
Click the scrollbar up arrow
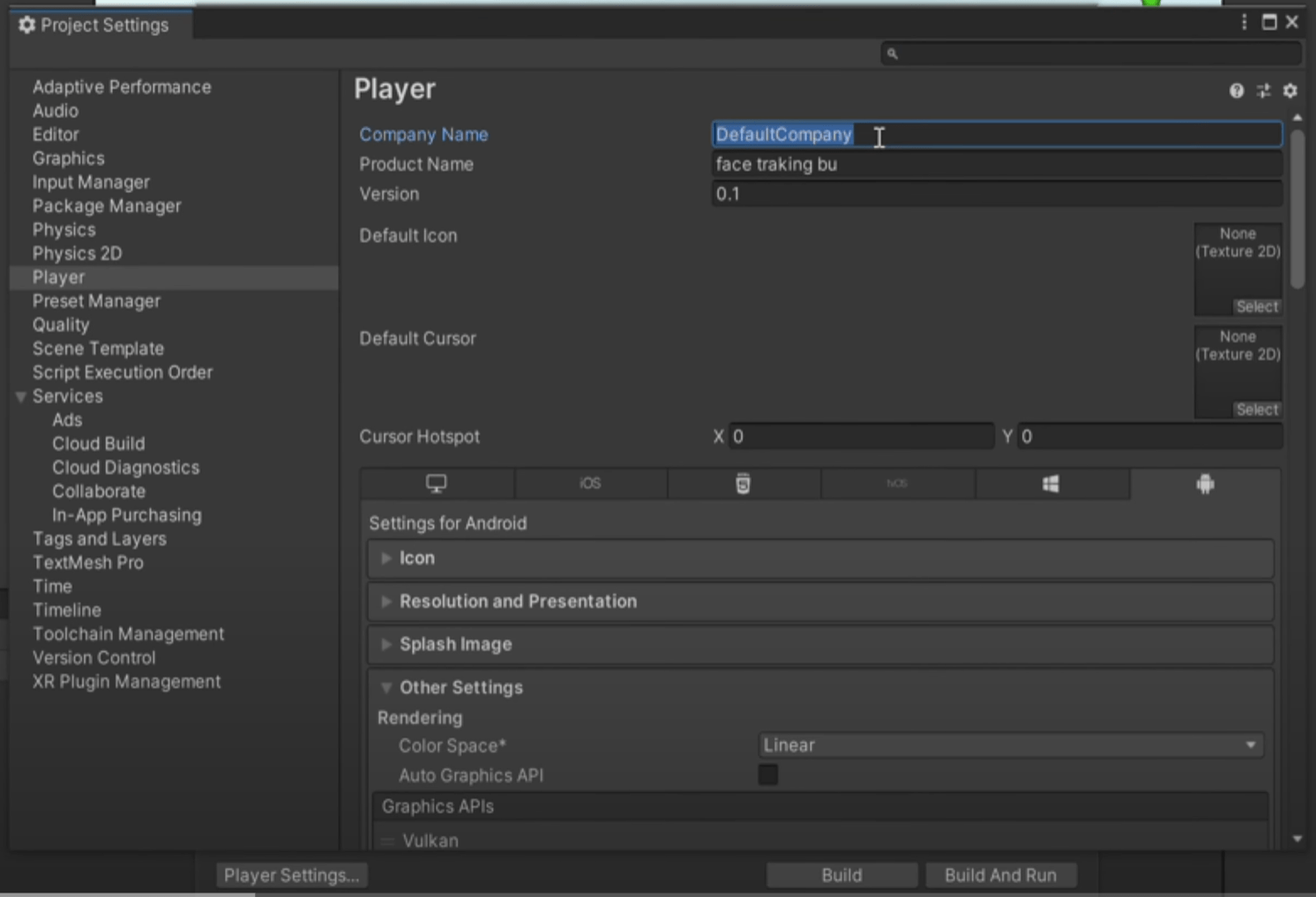click(1297, 117)
